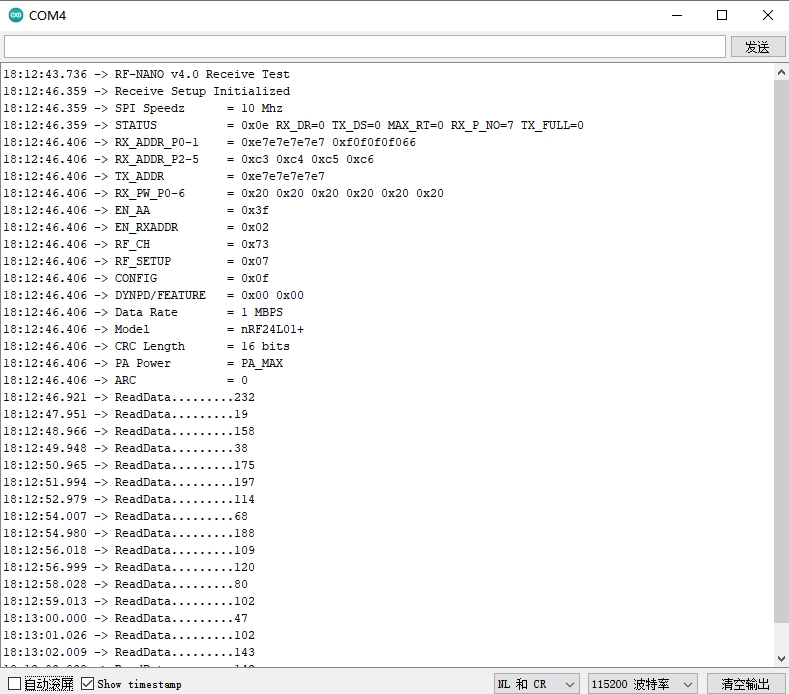Image resolution: width=789 pixels, height=694 pixels.
Task: Click the 'Data Rate = 1 MBPS' line
Action: 143,313
